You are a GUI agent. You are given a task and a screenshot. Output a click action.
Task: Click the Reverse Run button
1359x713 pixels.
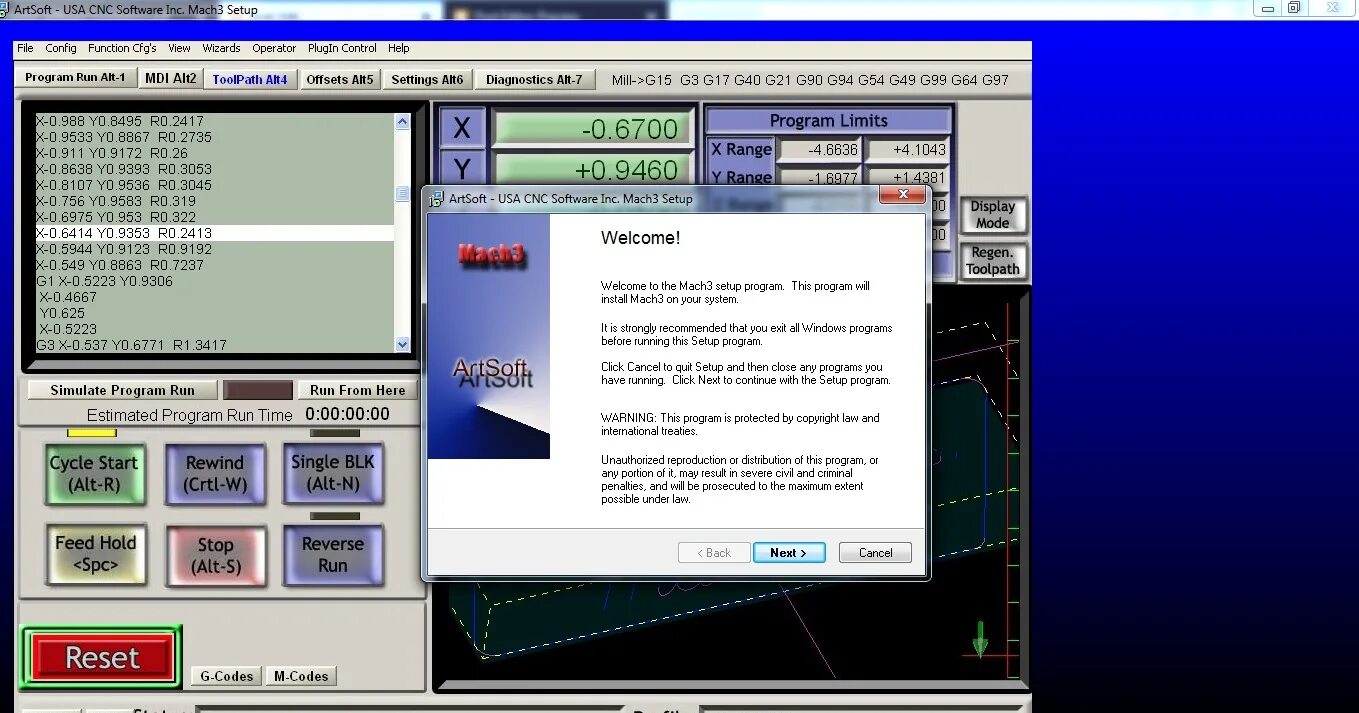coord(333,555)
